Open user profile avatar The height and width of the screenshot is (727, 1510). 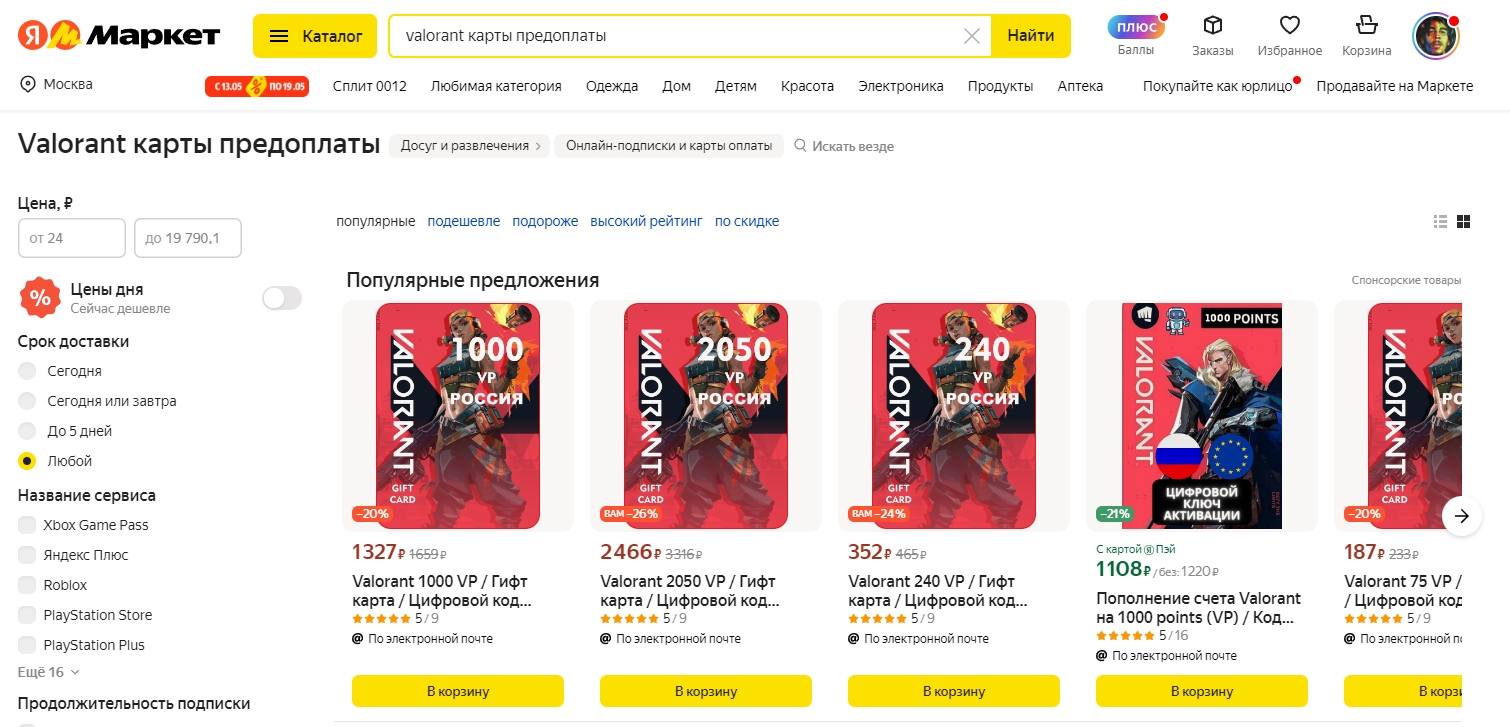tap(1435, 36)
